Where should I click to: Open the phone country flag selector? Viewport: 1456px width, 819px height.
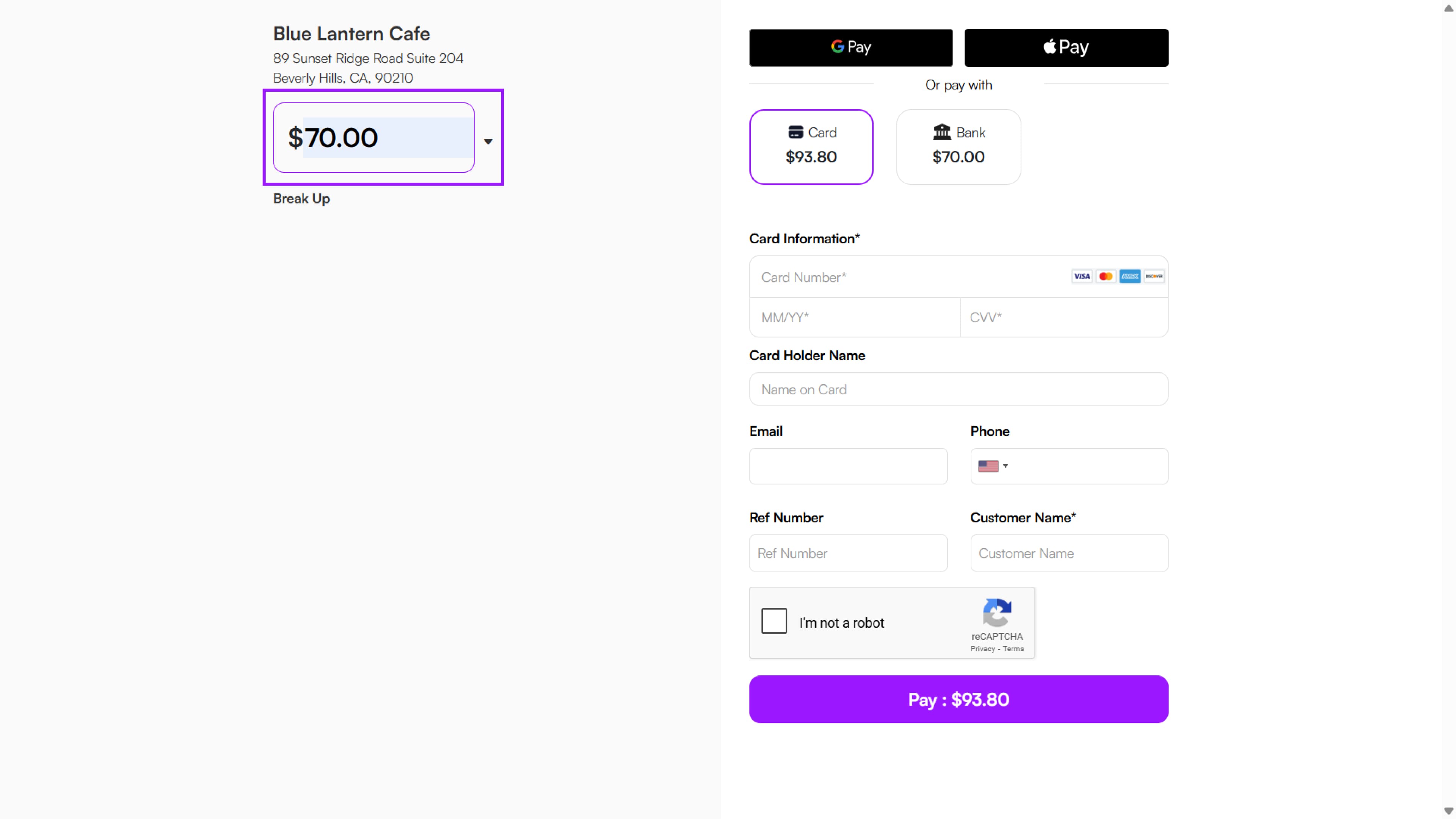click(x=993, y=466)
